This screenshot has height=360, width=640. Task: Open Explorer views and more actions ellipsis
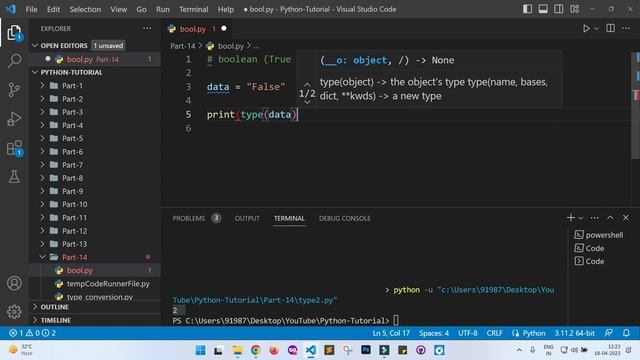tap(147, 28)
